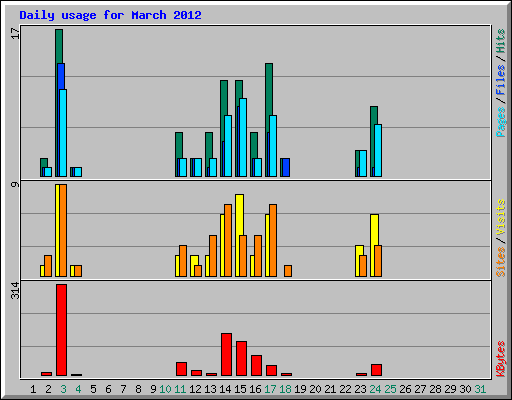
Task: Click the red KBytes bar for day 16
Action: (x=256, y=365)
